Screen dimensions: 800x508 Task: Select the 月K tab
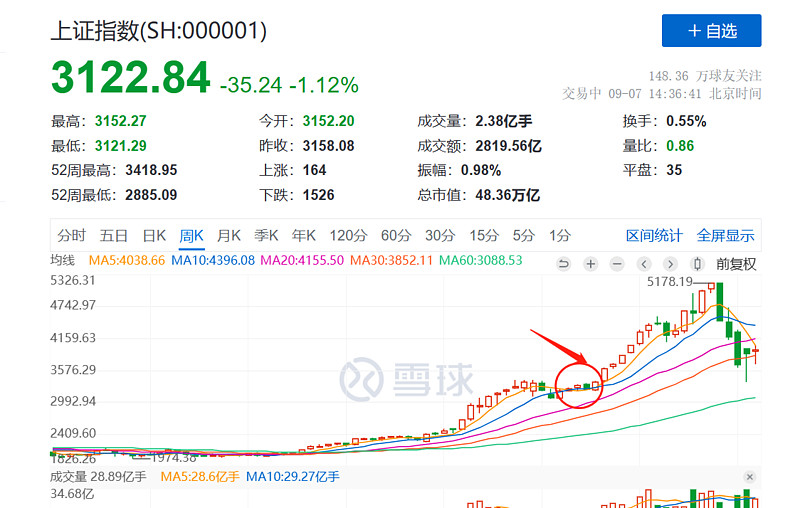[x=229, y=236]
